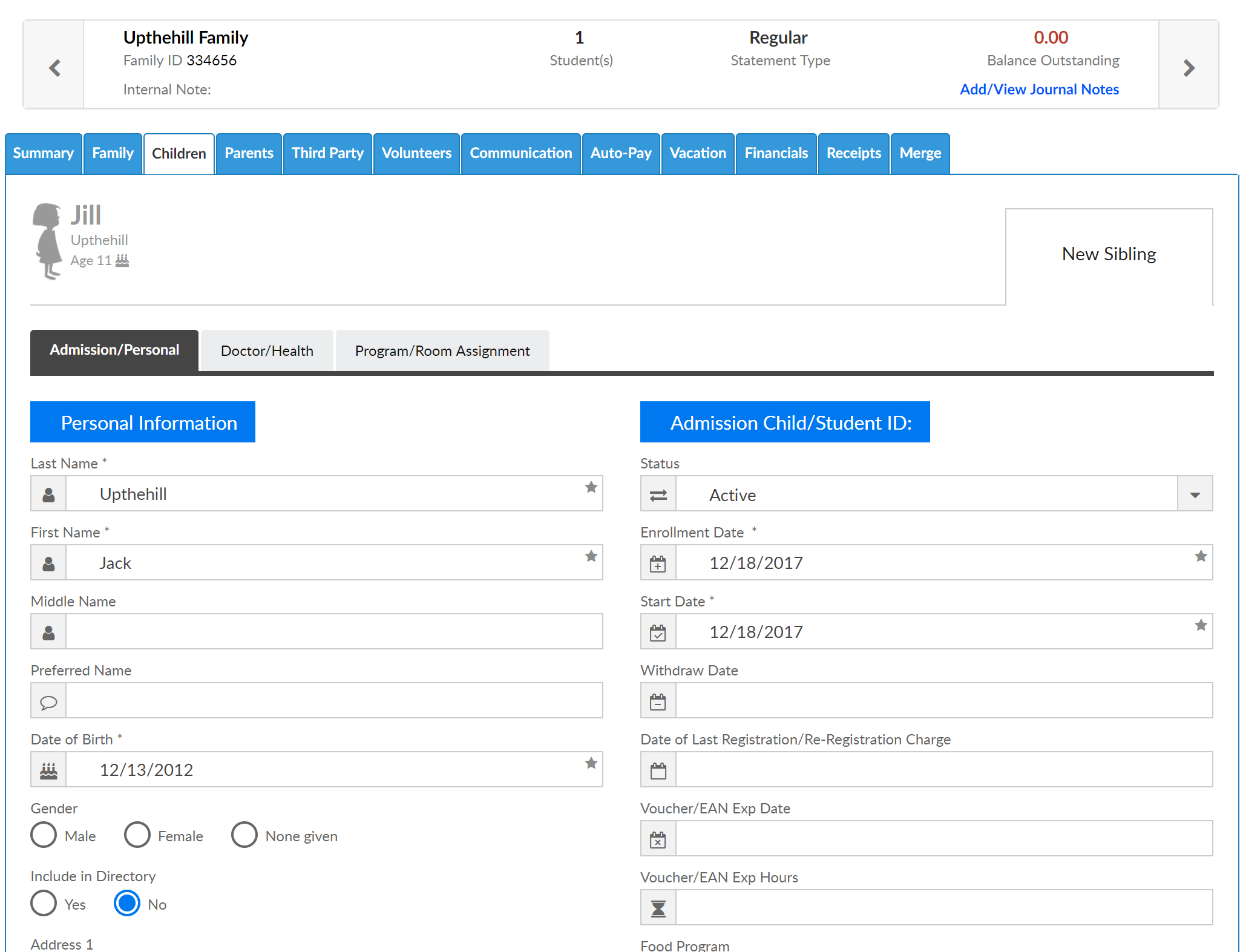Click the hourglass icon for Voucher Hours
Viewport: 1243px width, 952px height.
[x=658, y=908]
